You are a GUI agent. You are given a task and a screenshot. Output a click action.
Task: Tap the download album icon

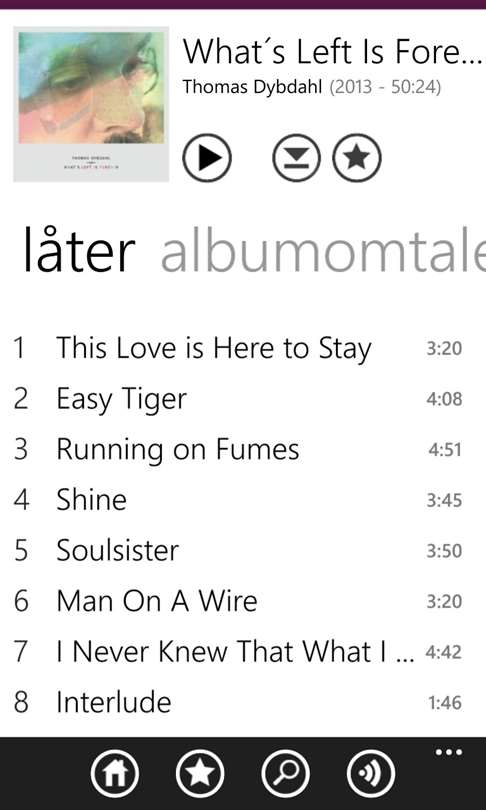coord(296,158)
